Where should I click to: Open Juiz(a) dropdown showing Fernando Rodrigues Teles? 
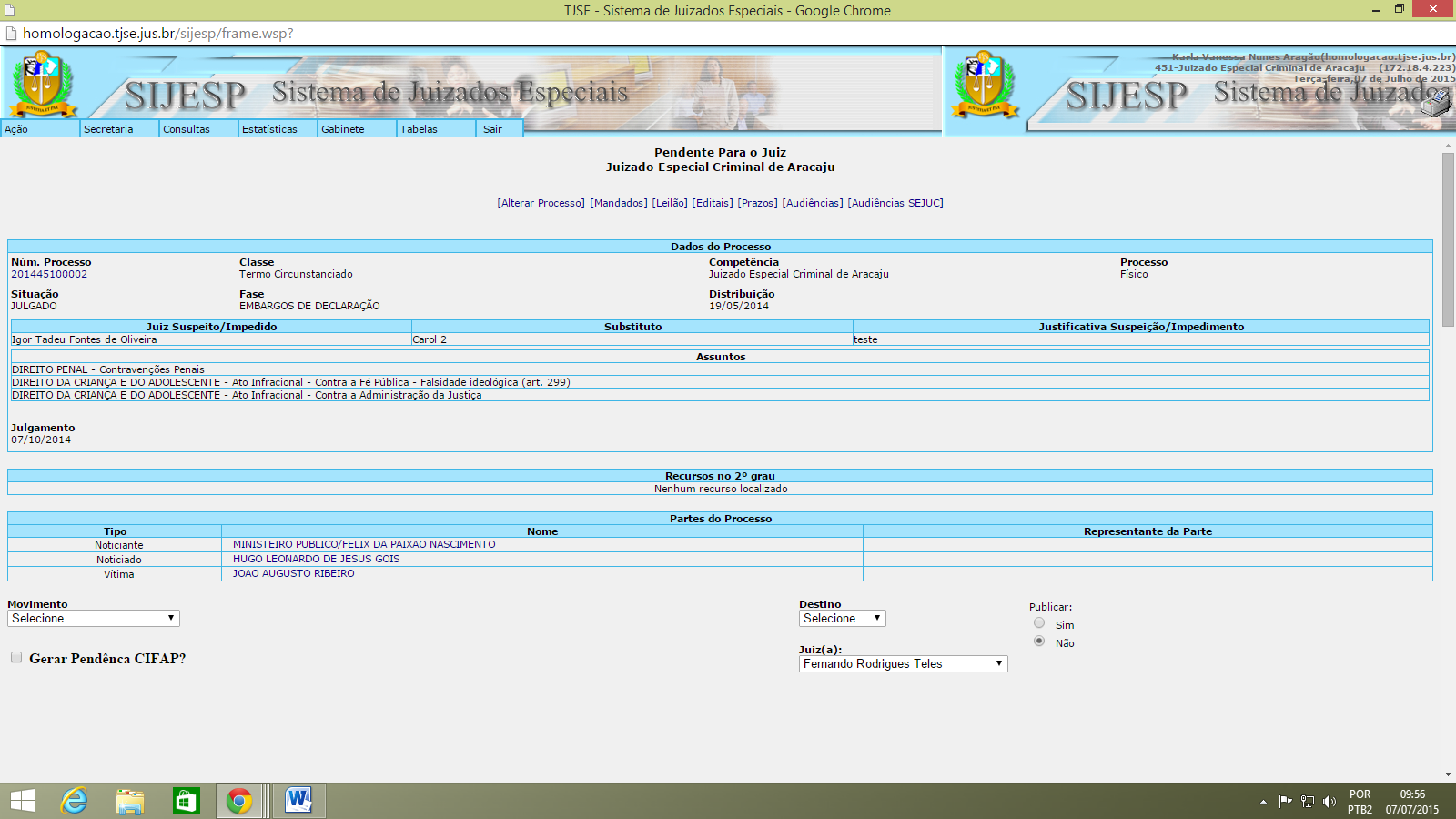tap(903, 664)
